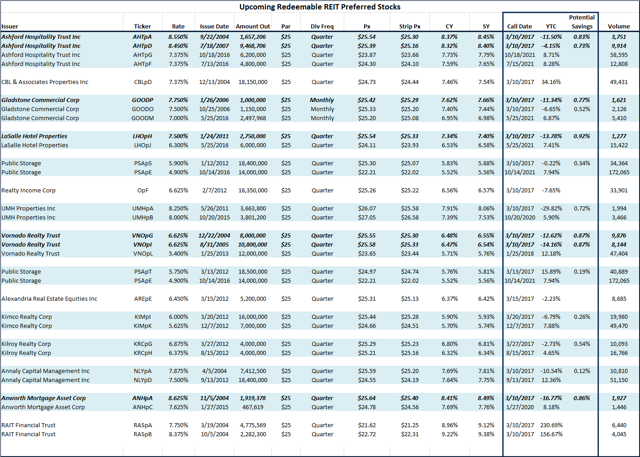Image resolution: width=640 pixels, height=457 pixels.
Task: Select ticker cell 'PSApS'
Action: click(142, 163)
